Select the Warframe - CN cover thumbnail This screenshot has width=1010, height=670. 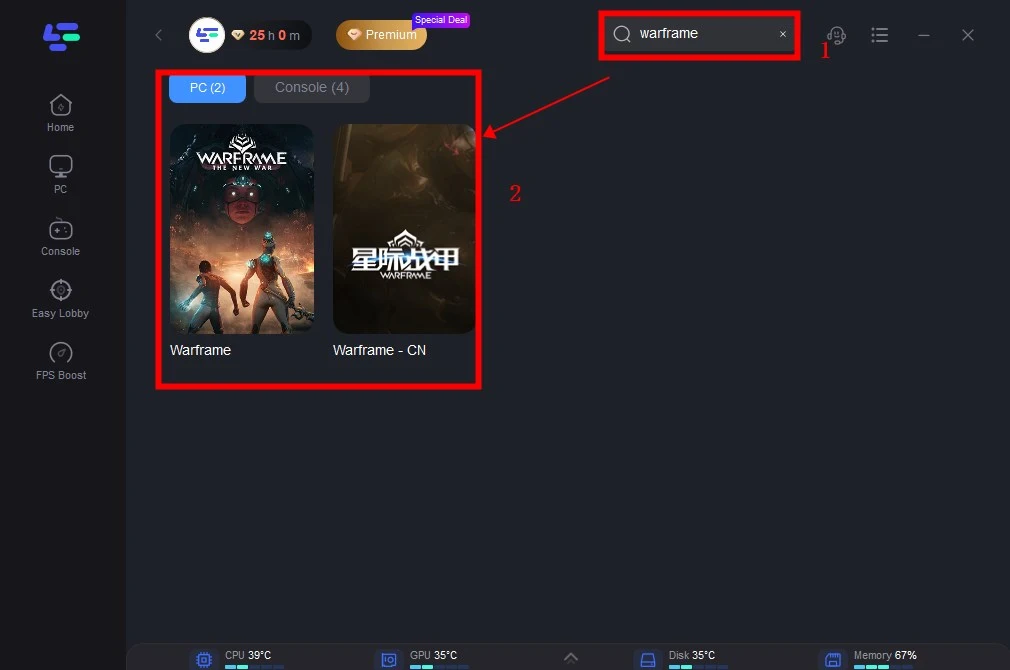pyautogui.click(x=404, y=229)
